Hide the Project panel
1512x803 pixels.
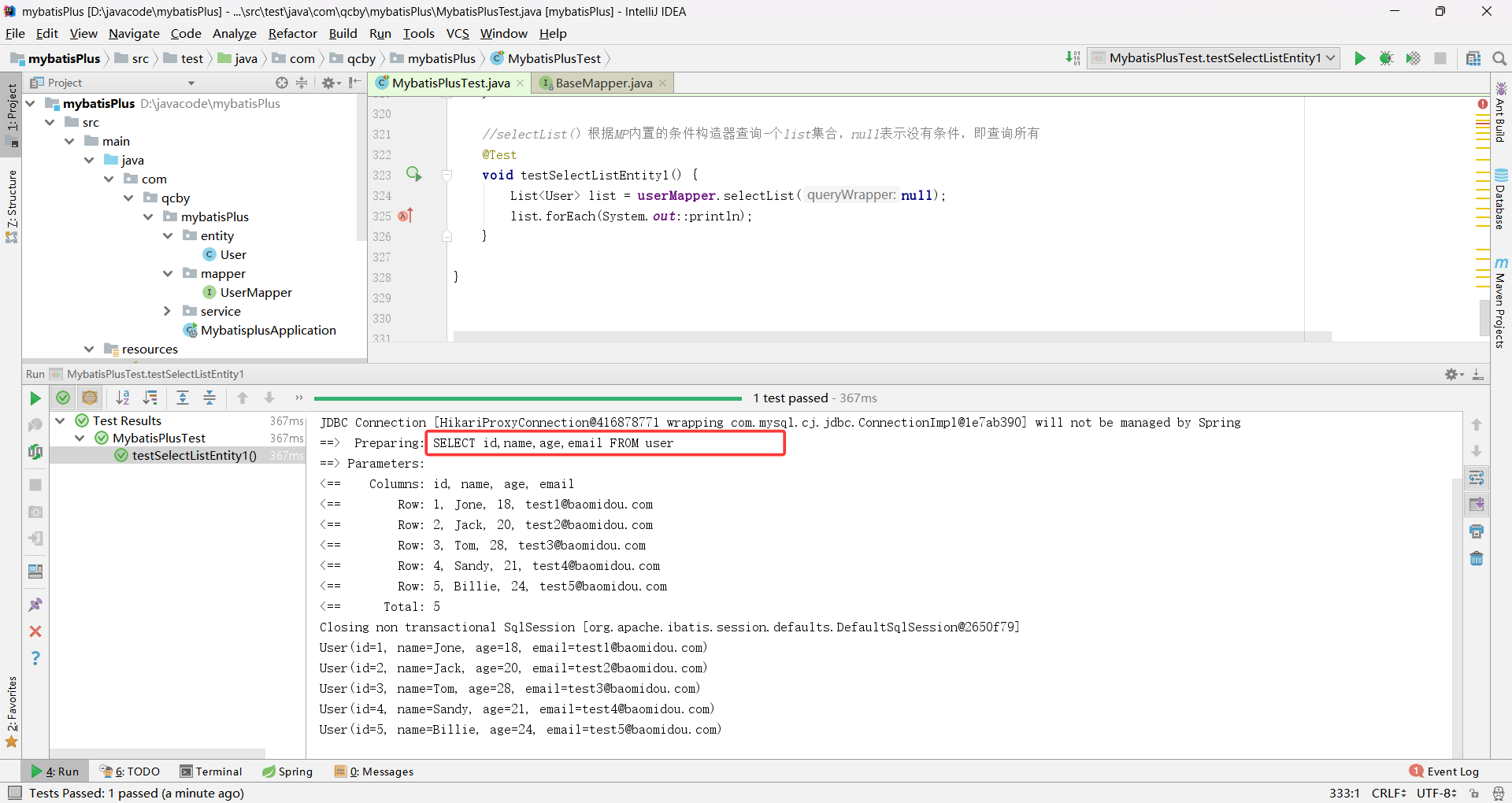point(354,83)
